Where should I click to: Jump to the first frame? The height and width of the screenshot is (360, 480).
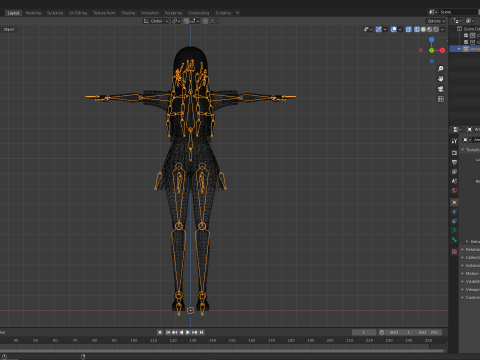click(x=168, y=332)
